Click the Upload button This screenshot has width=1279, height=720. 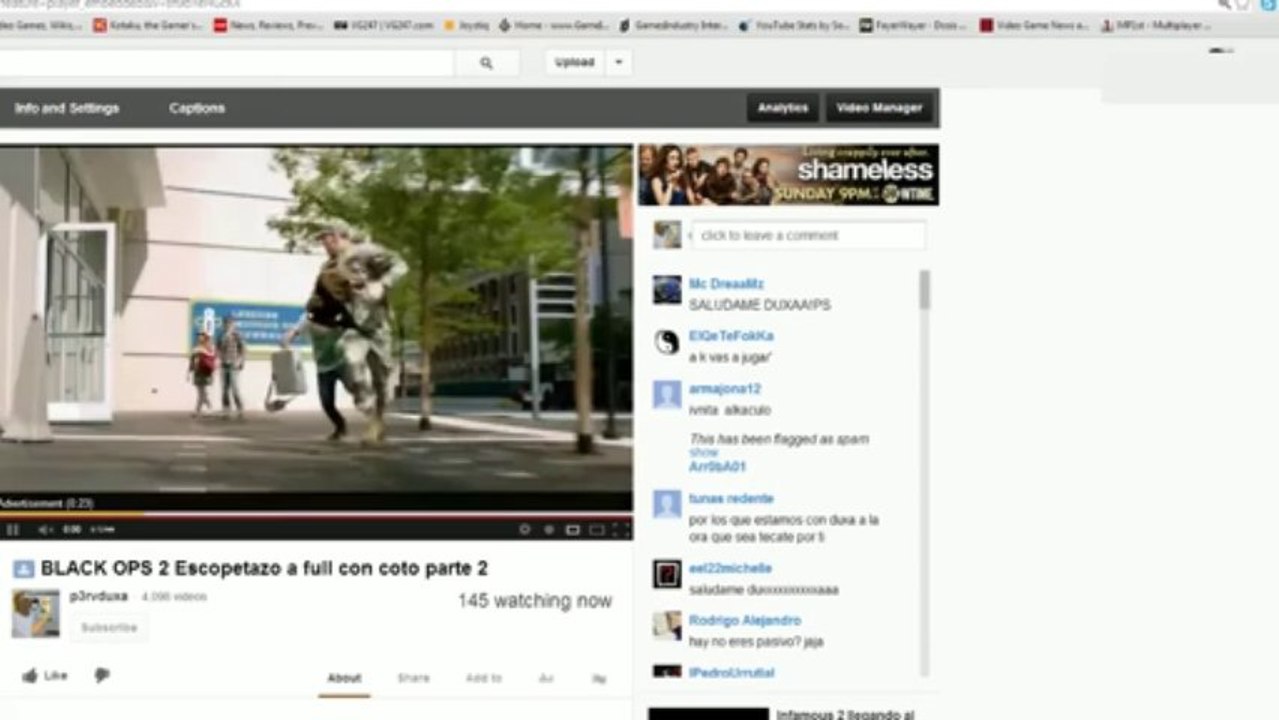click(x=575, y=62)
